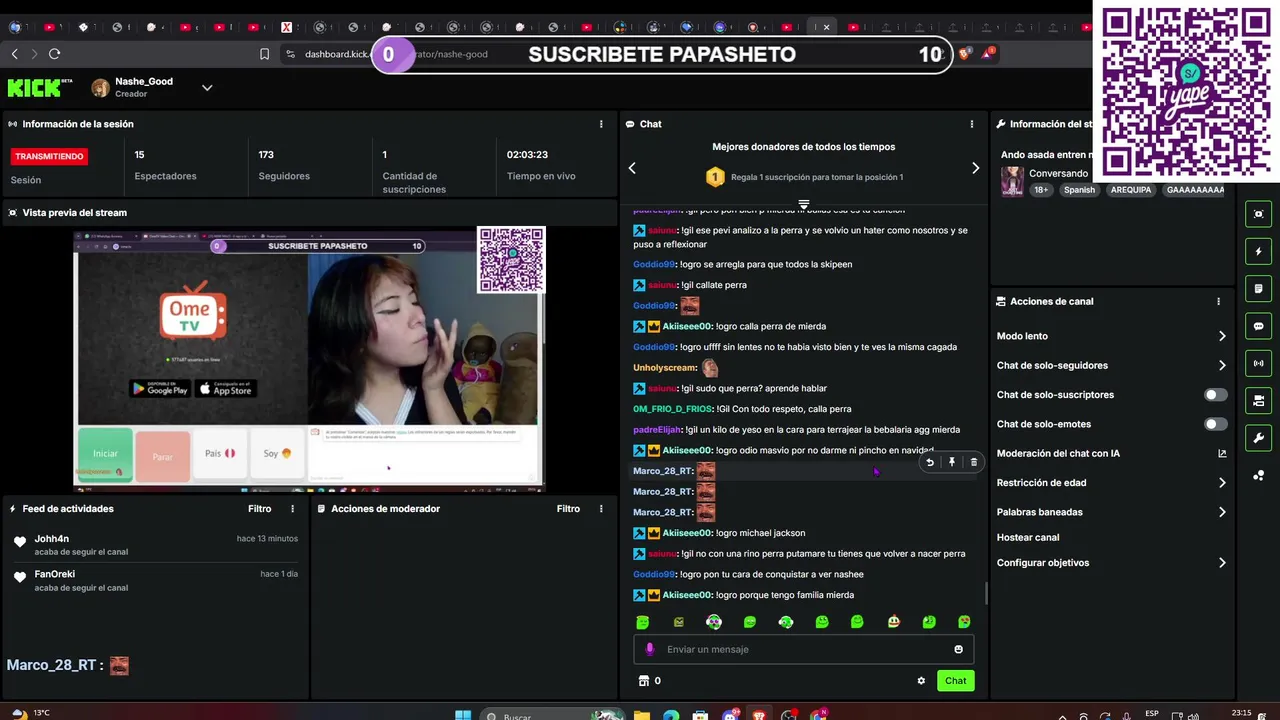Open Acciones de canal three-dot menu
Viewport: 1280px width, 720px height.
click(x=1218, y=301)
